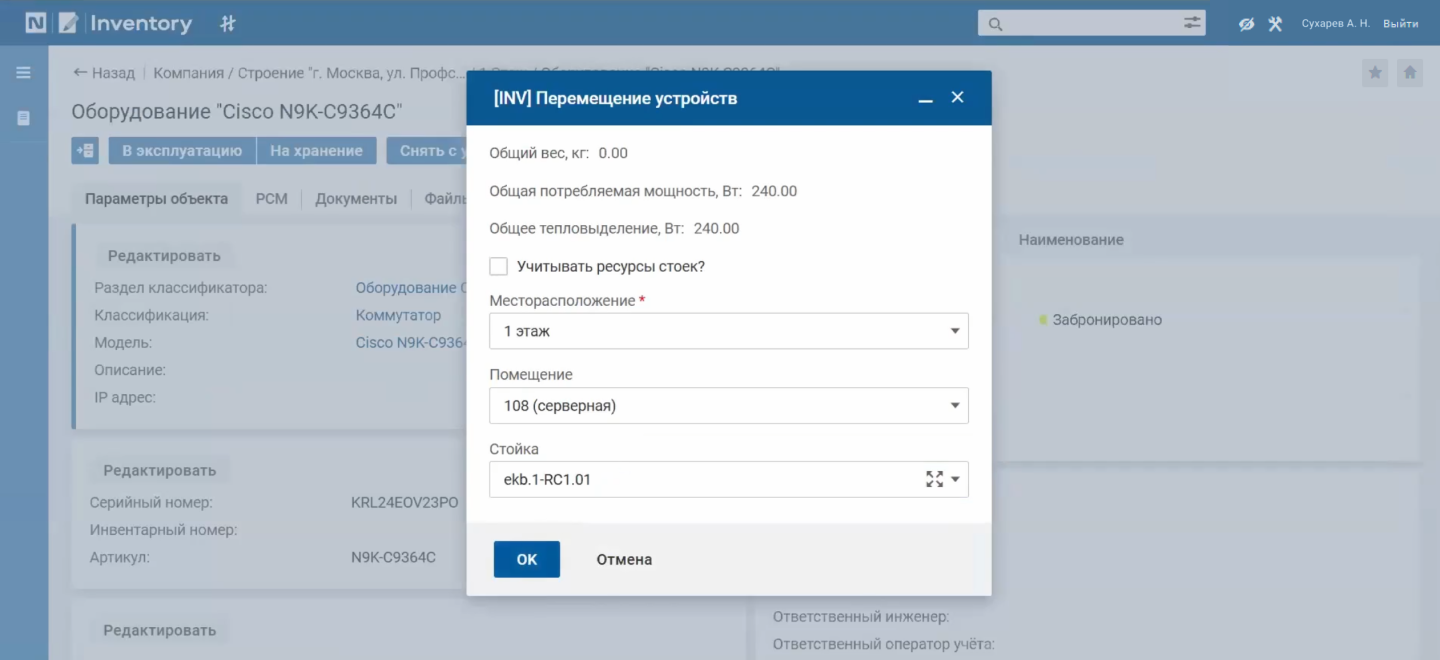Add page to favorites with star icon
Image resolution: width=1440 pixels, height=660 pixels.
[x=1375, y=73]
